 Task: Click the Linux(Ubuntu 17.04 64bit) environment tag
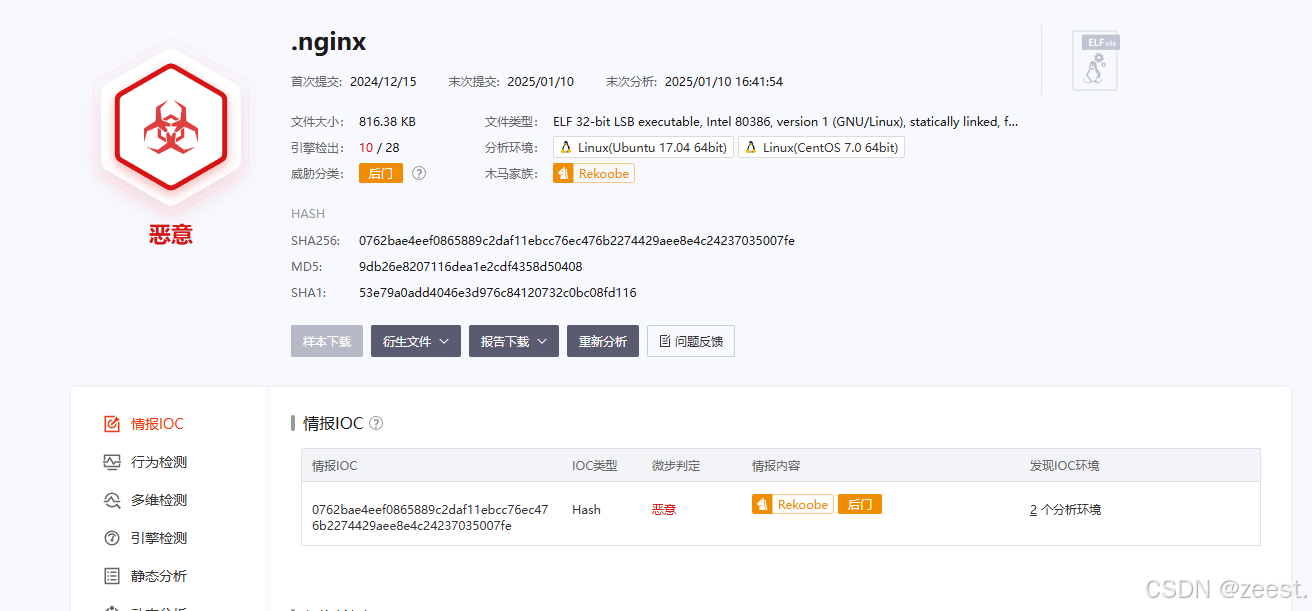tap(643, 147)
